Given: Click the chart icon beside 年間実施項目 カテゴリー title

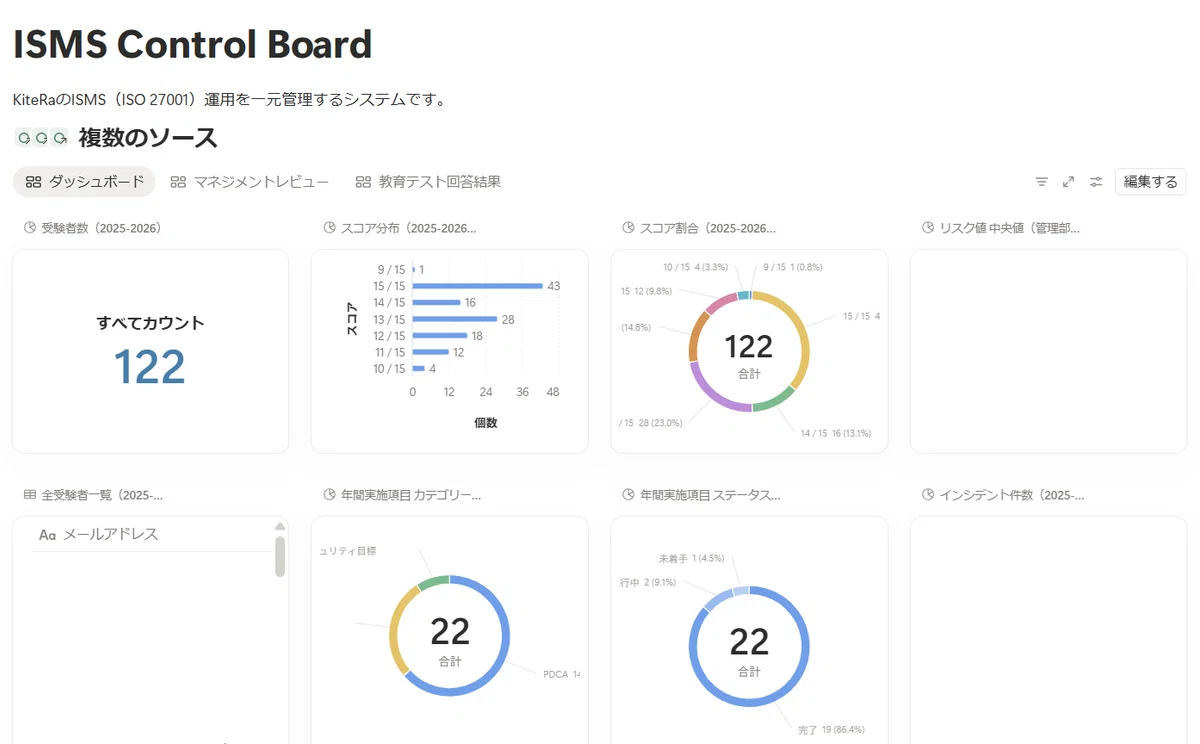Looking at the screenshot, I should 329,495.
